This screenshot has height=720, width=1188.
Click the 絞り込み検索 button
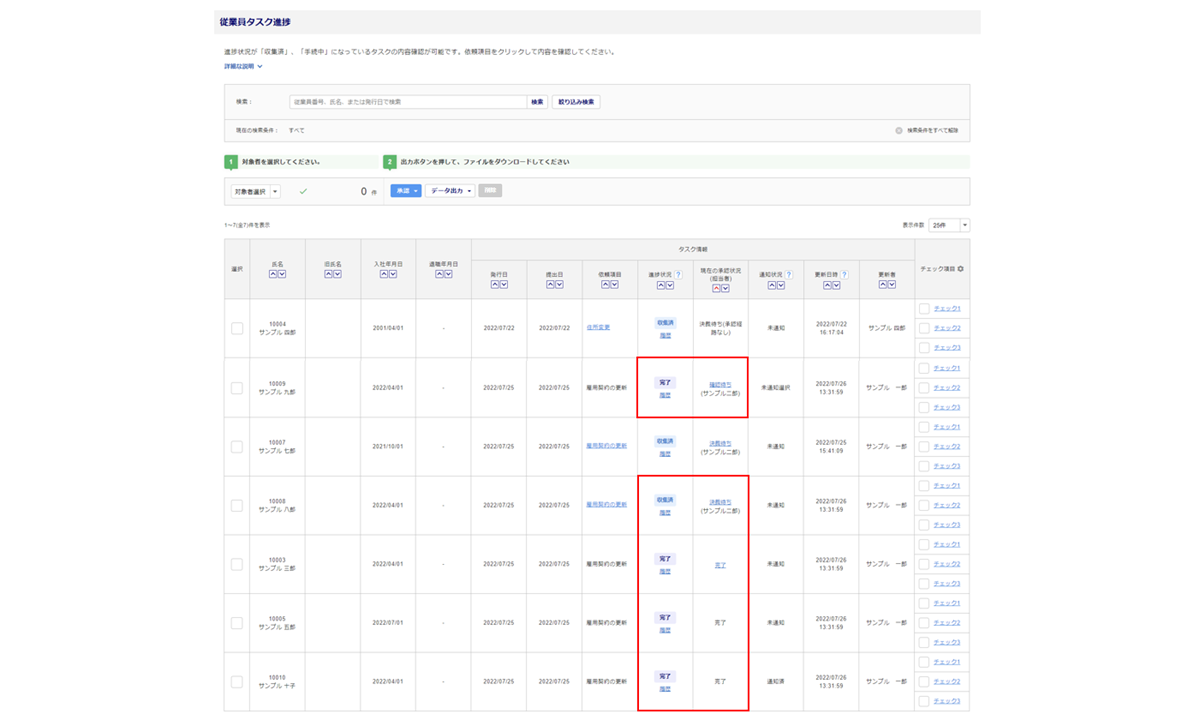[576, 102]
